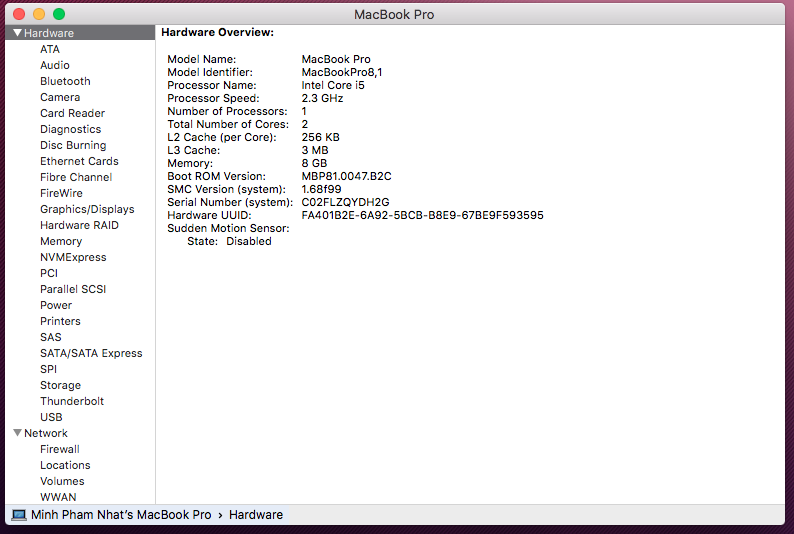This screenshot has width=794, height=534.
Task: Open the Bluetooth hardware section
Action: [65, 81]
